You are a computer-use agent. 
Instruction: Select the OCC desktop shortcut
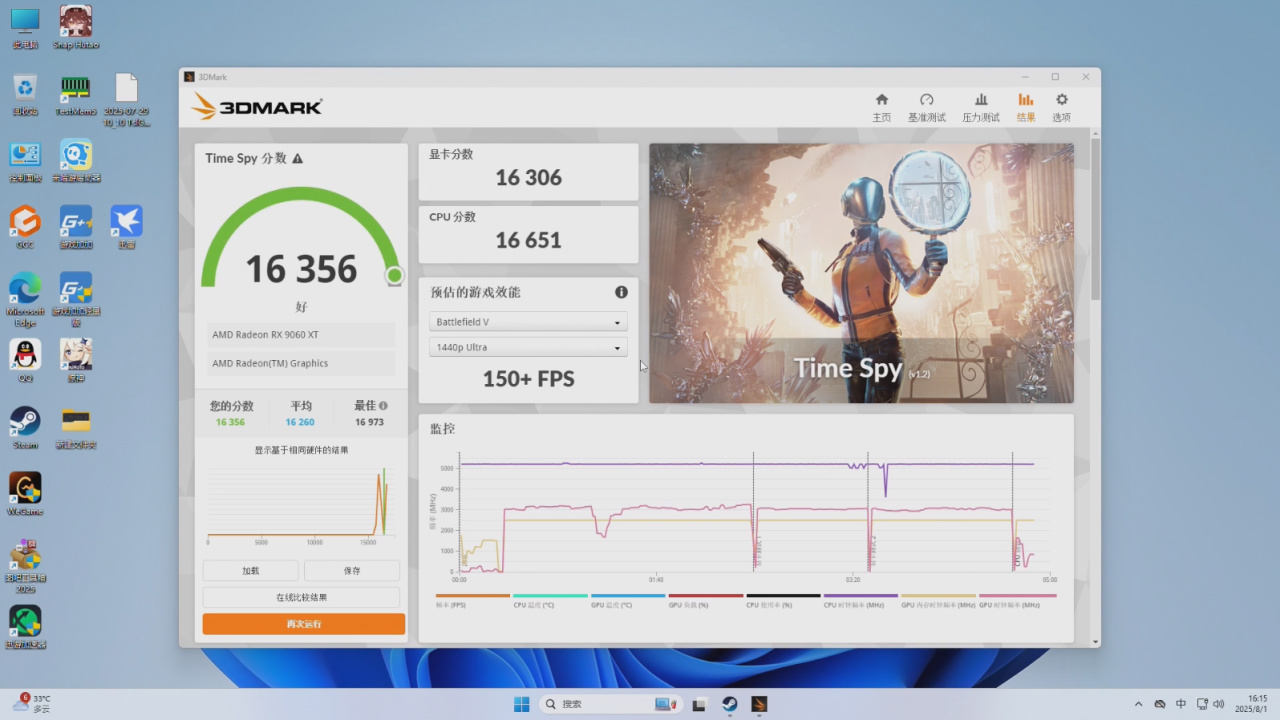[25, 227]
